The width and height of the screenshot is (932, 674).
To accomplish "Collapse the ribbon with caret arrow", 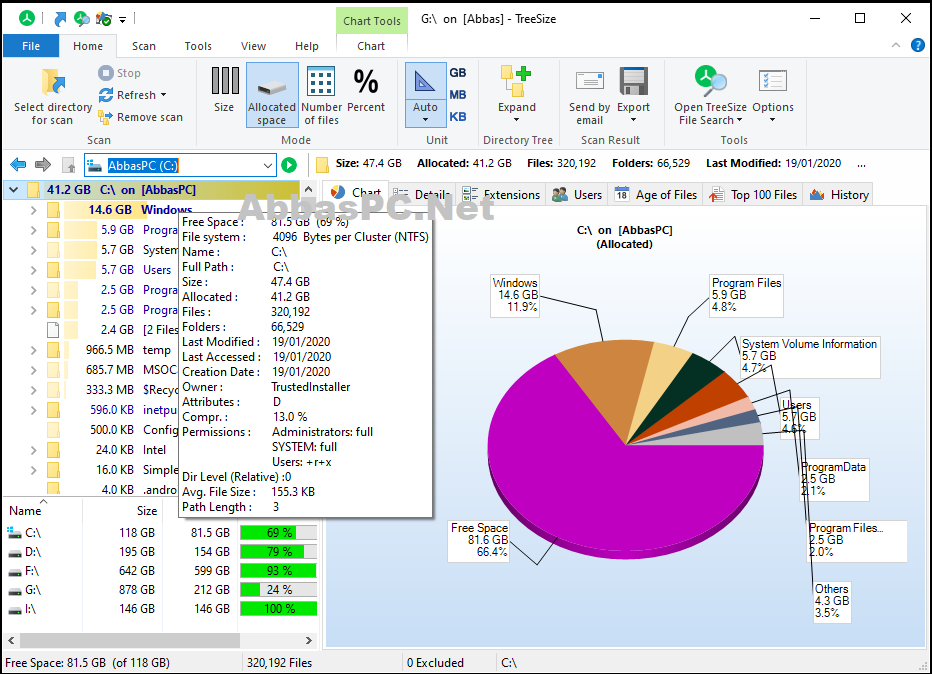I will click(x=896, y=45).
